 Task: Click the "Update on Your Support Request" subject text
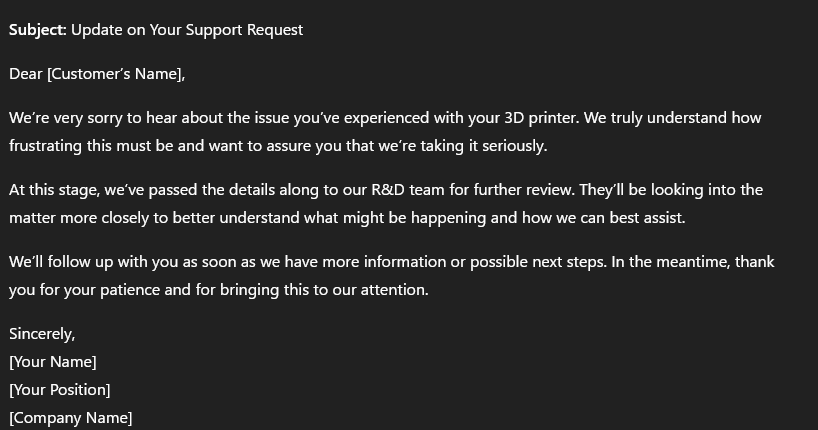(x=187, y=29)
